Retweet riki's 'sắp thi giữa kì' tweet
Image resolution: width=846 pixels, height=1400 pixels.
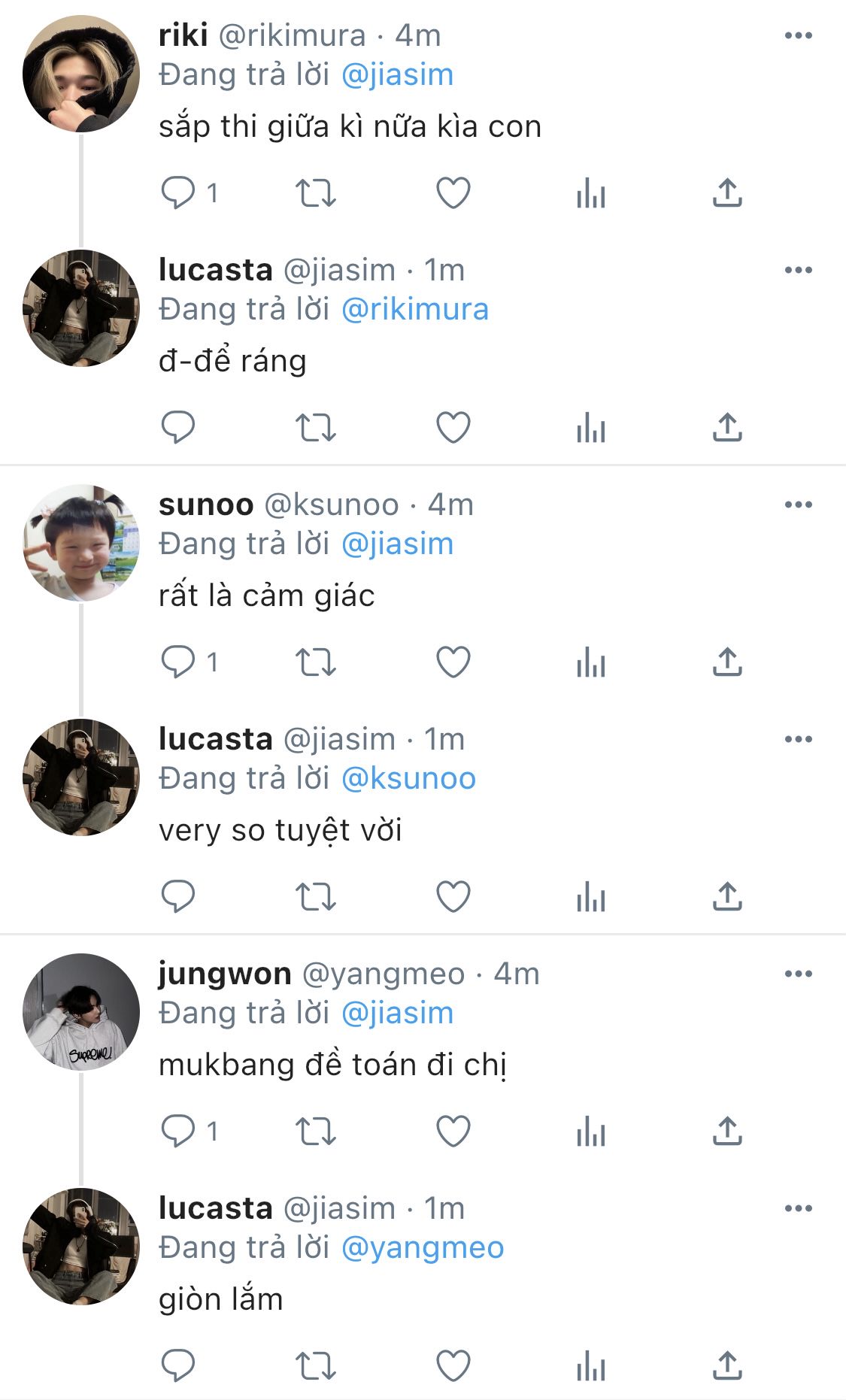pyautogui.click(x=315, y=192)
